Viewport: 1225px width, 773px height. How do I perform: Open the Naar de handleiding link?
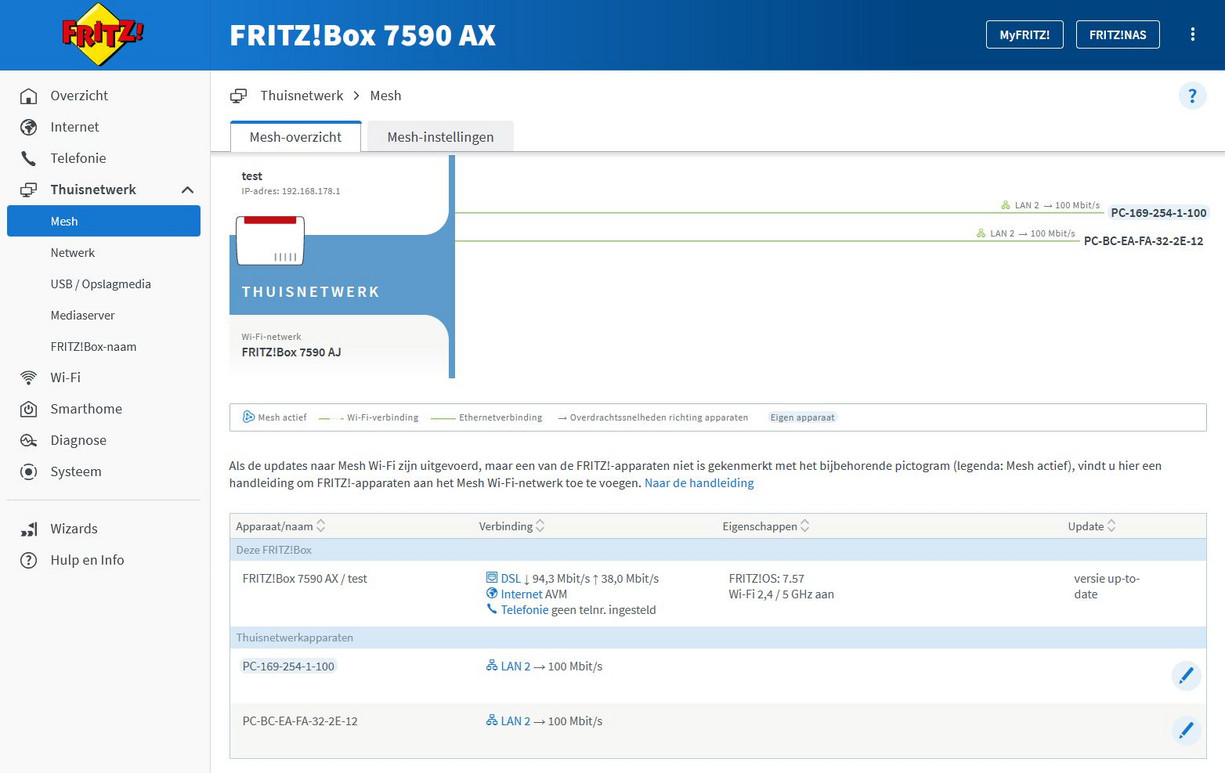699,483
